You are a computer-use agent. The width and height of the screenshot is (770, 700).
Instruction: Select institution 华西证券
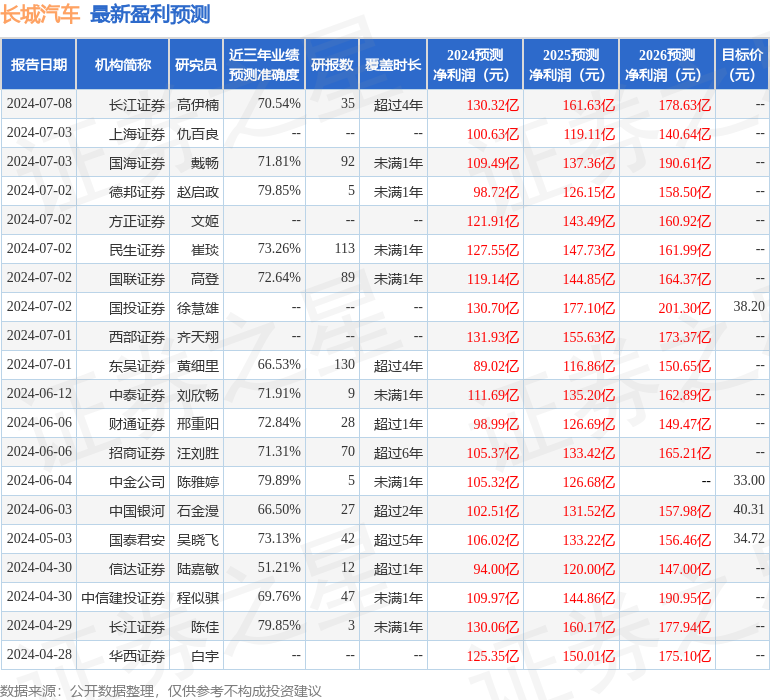[x=137, y=655]
